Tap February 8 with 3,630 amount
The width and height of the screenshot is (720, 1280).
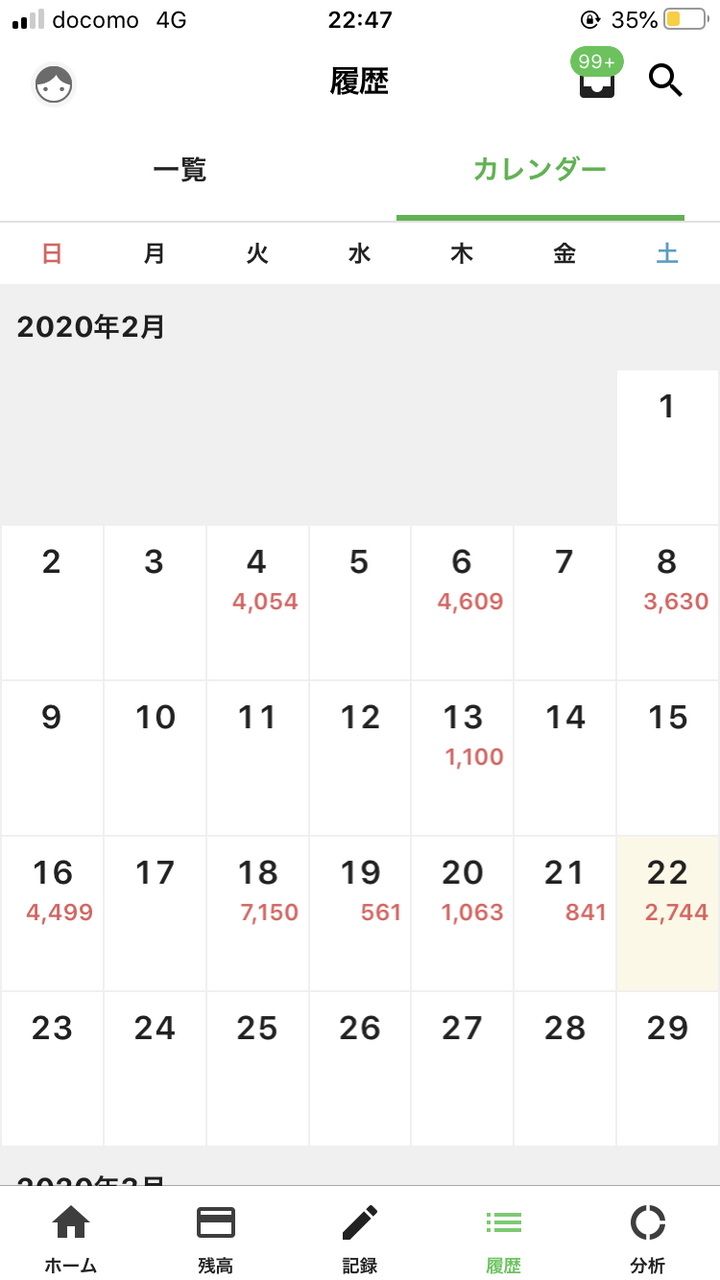point(667,601)
